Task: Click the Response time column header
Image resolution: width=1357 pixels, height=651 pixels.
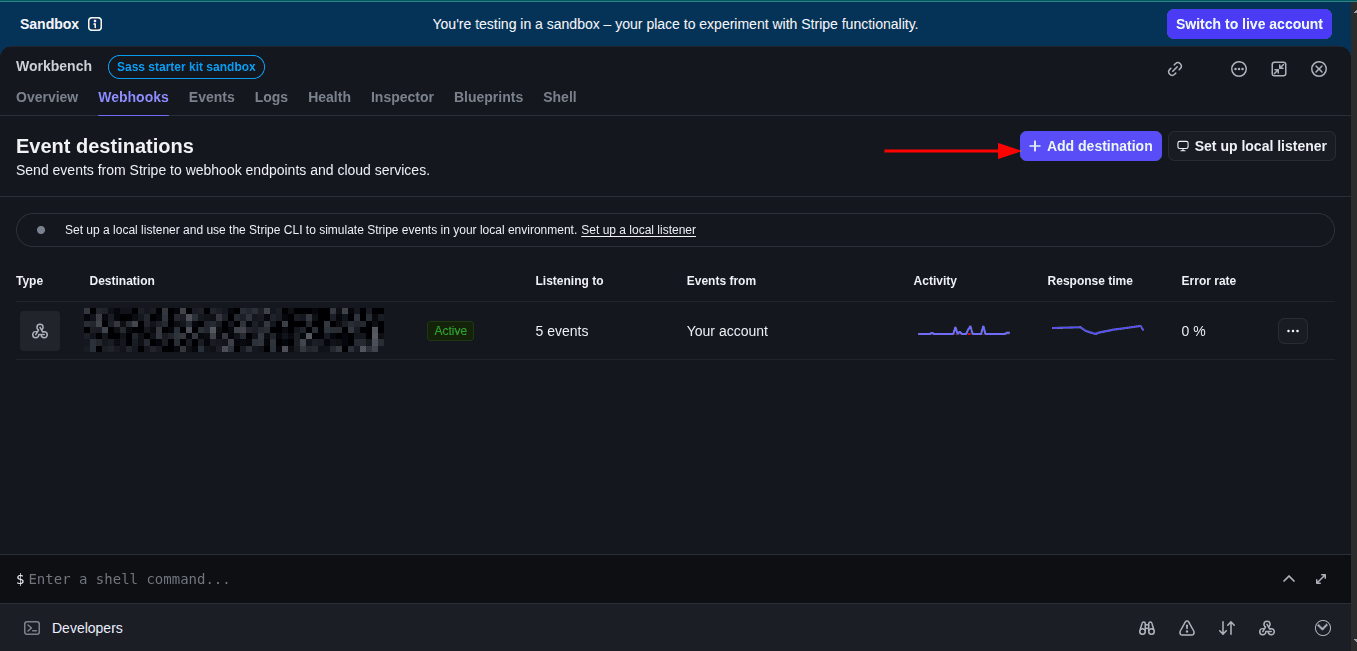Action: click(x=1090, y=281)
